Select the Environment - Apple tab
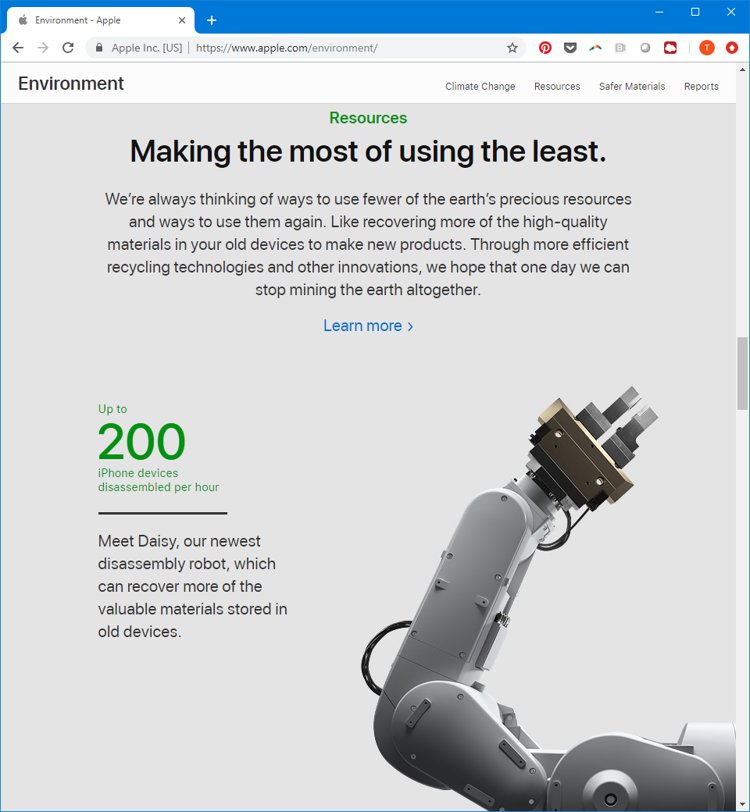The height and width of the screenshot is (812, 750). [101, 20]
